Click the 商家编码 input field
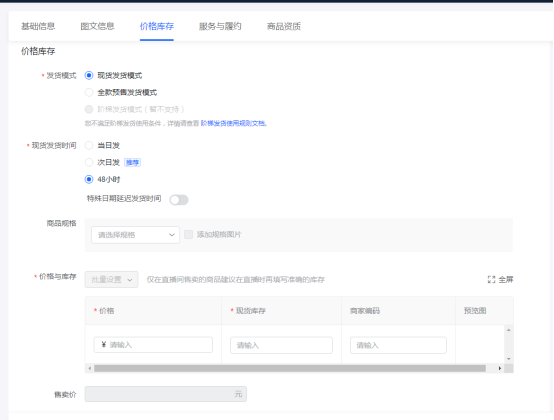 (x=398, y=345)
